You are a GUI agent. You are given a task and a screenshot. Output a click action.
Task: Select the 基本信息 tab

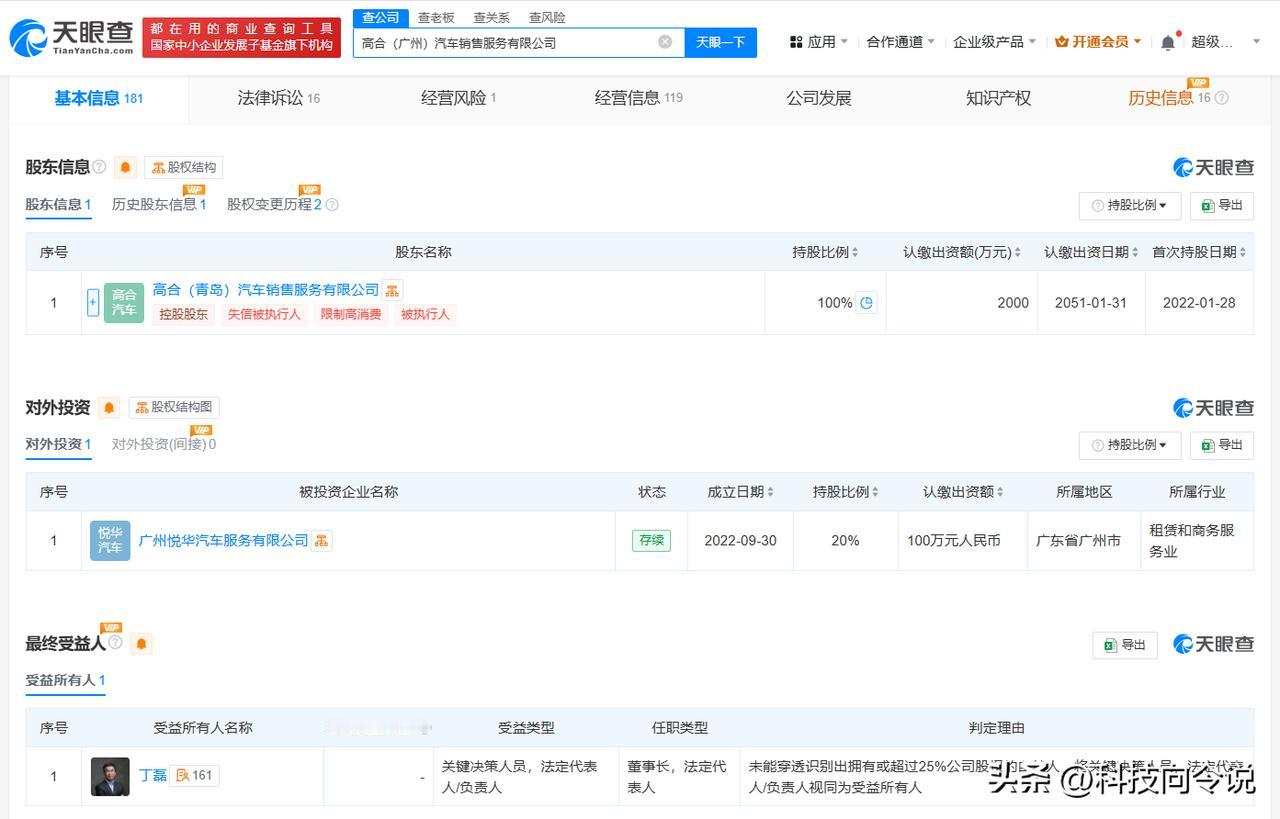pyautogui.click(x=99, y=98)
